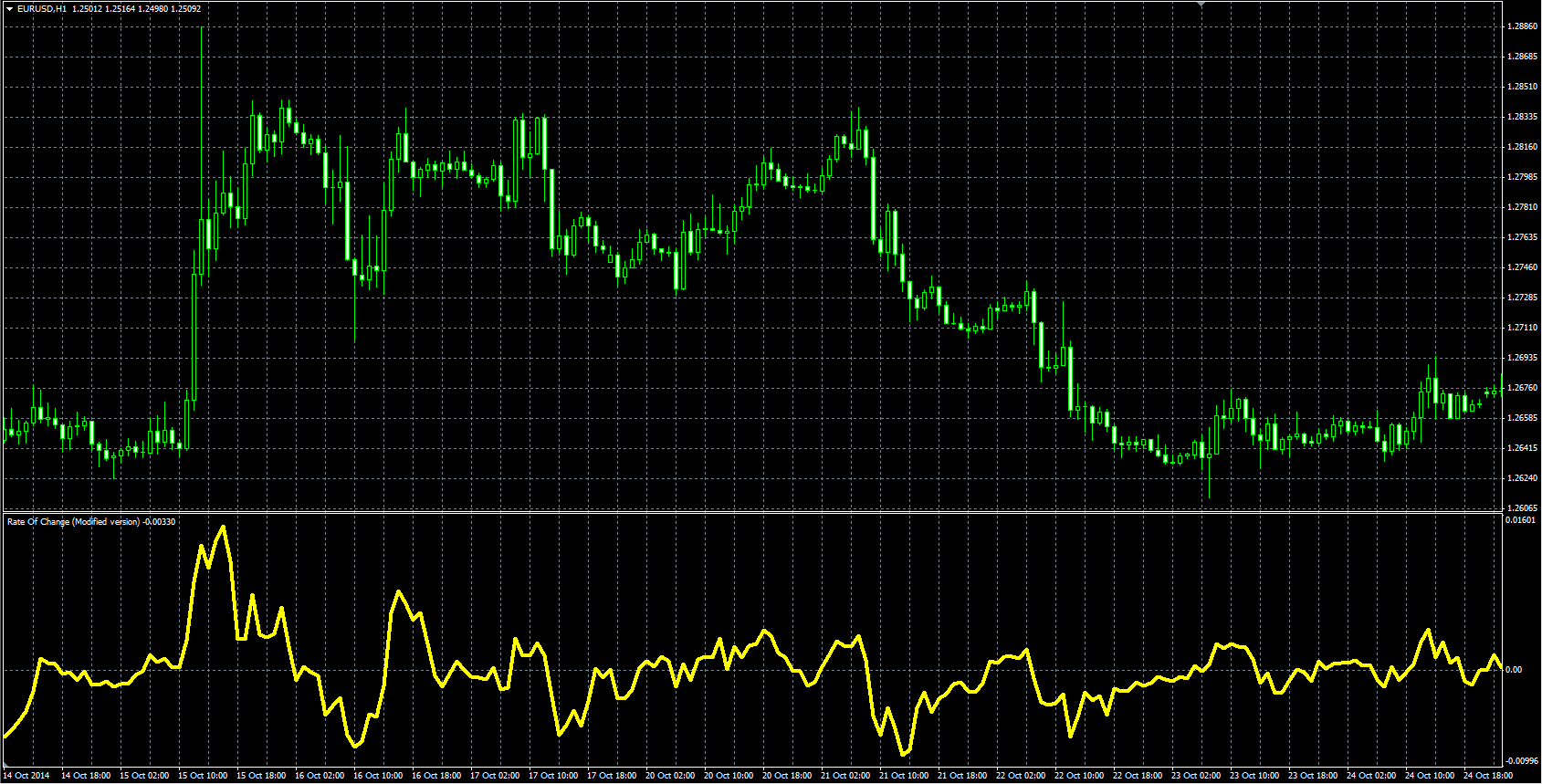Click the 23 Oct 10:00 time label

pos(1254,776)
